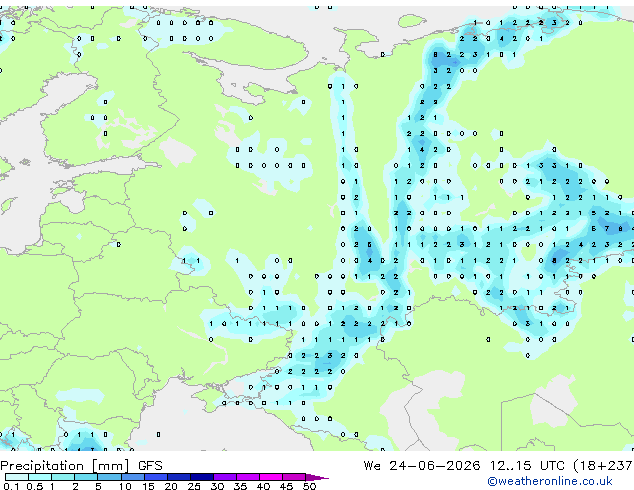The height and width of the screenshot is (490, 634).
Task: Click the legend label 35
Action: (241, 486)
